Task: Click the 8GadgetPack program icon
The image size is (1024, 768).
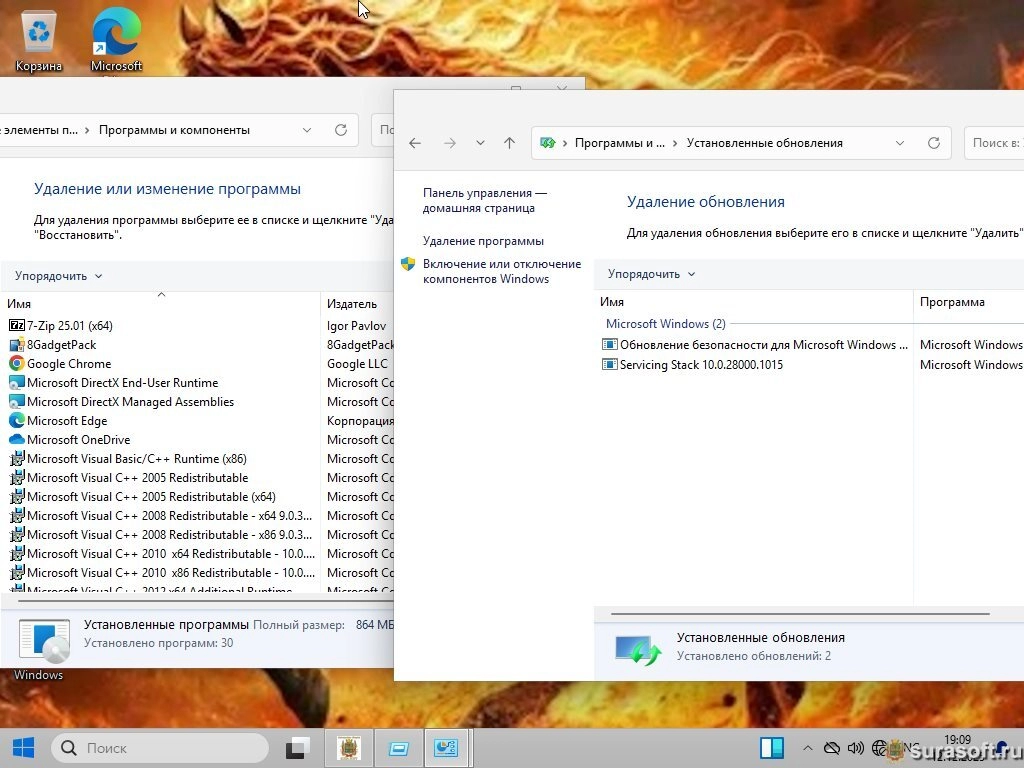Action: click(x=17, y=344)
